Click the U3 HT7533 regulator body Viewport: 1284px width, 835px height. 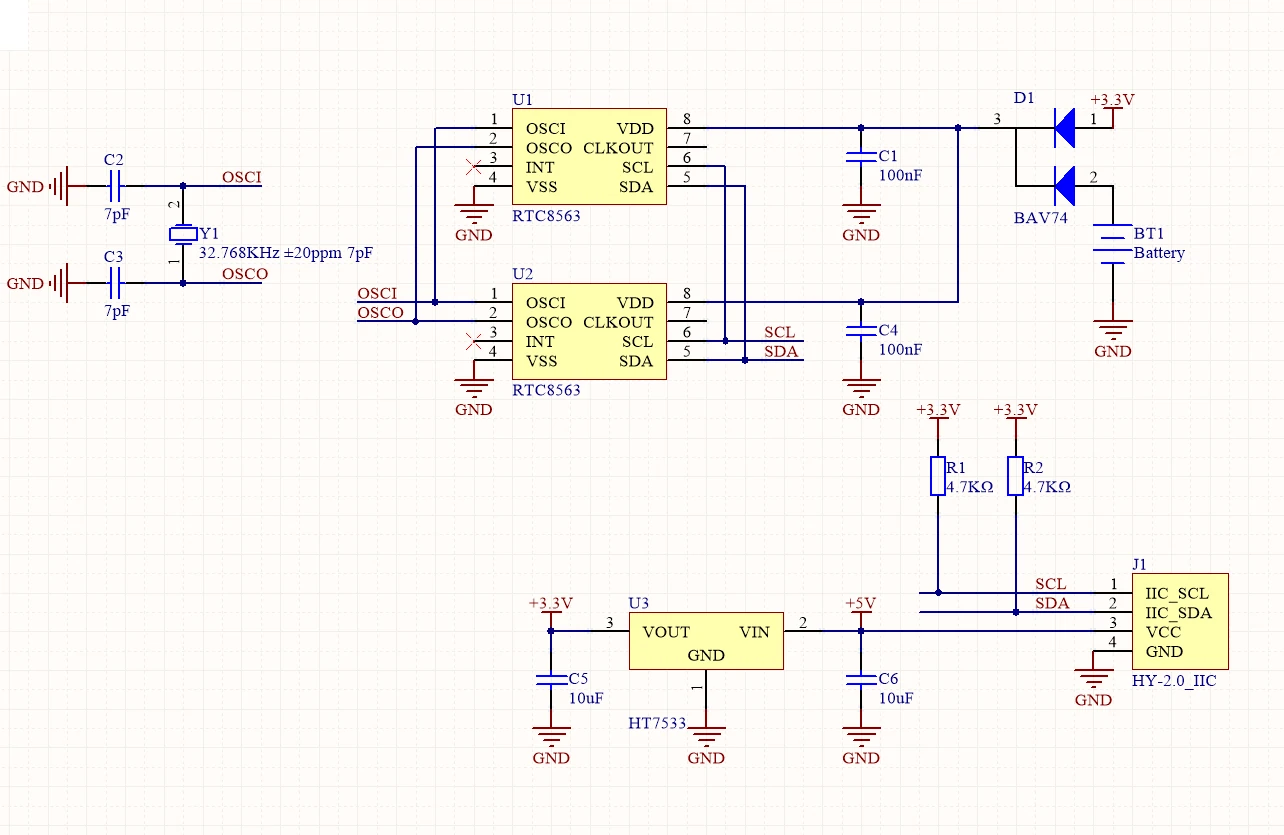706,642
